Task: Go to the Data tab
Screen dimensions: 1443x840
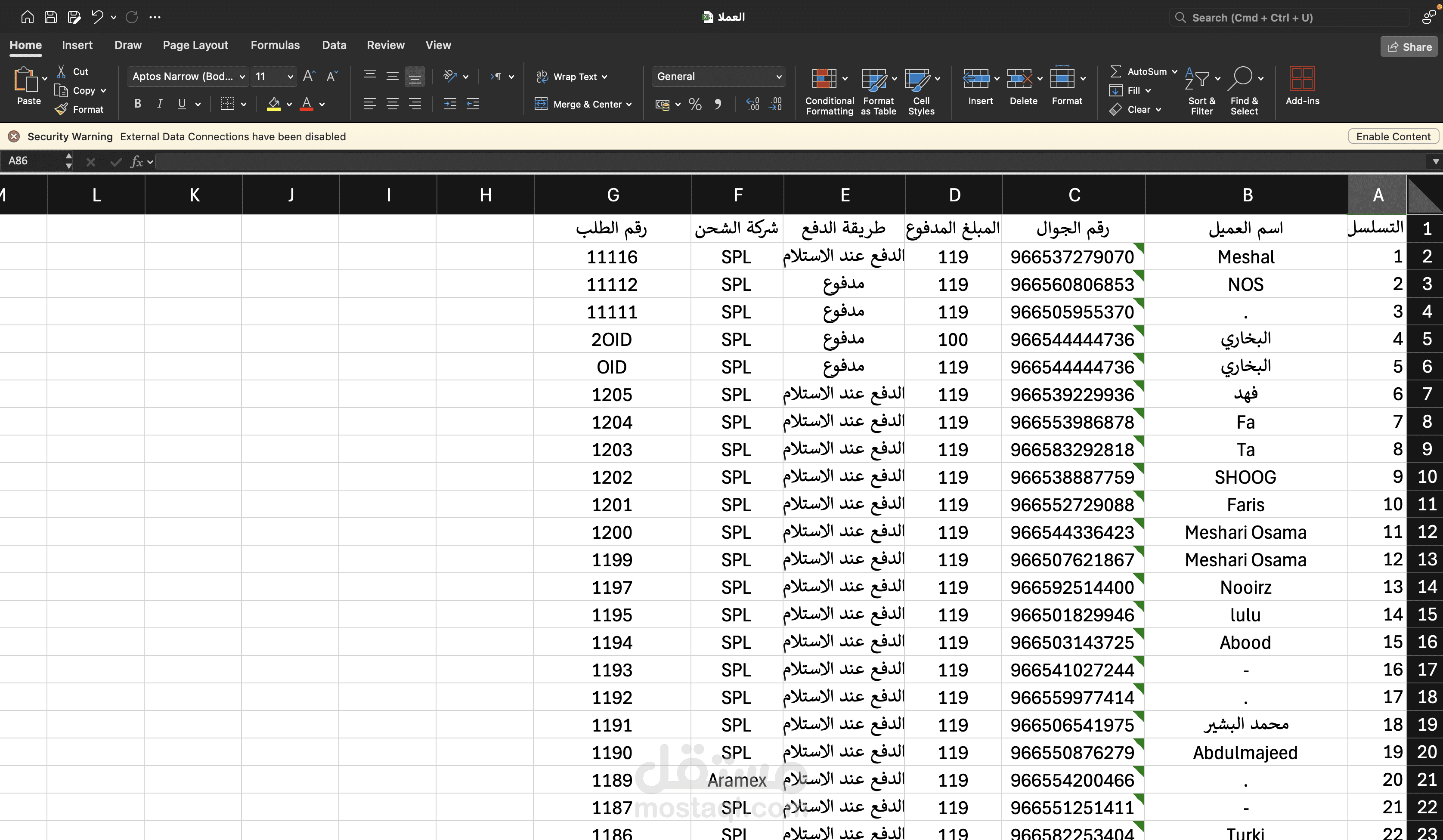Action: [334, 45]
